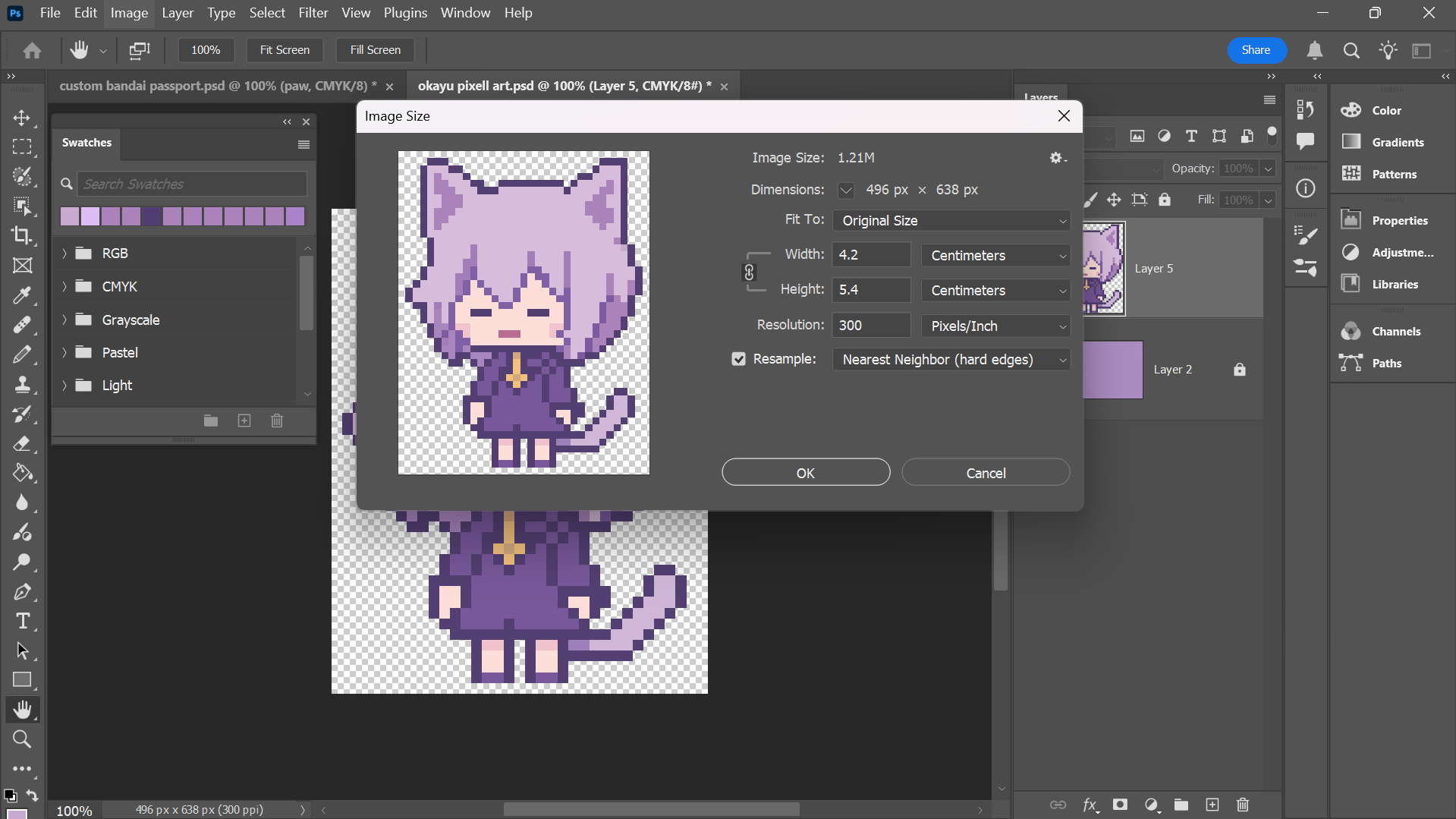Open the notifications bell
Screen dimensions: 1456x819
pyautogui.click(x=1315, y=50)
